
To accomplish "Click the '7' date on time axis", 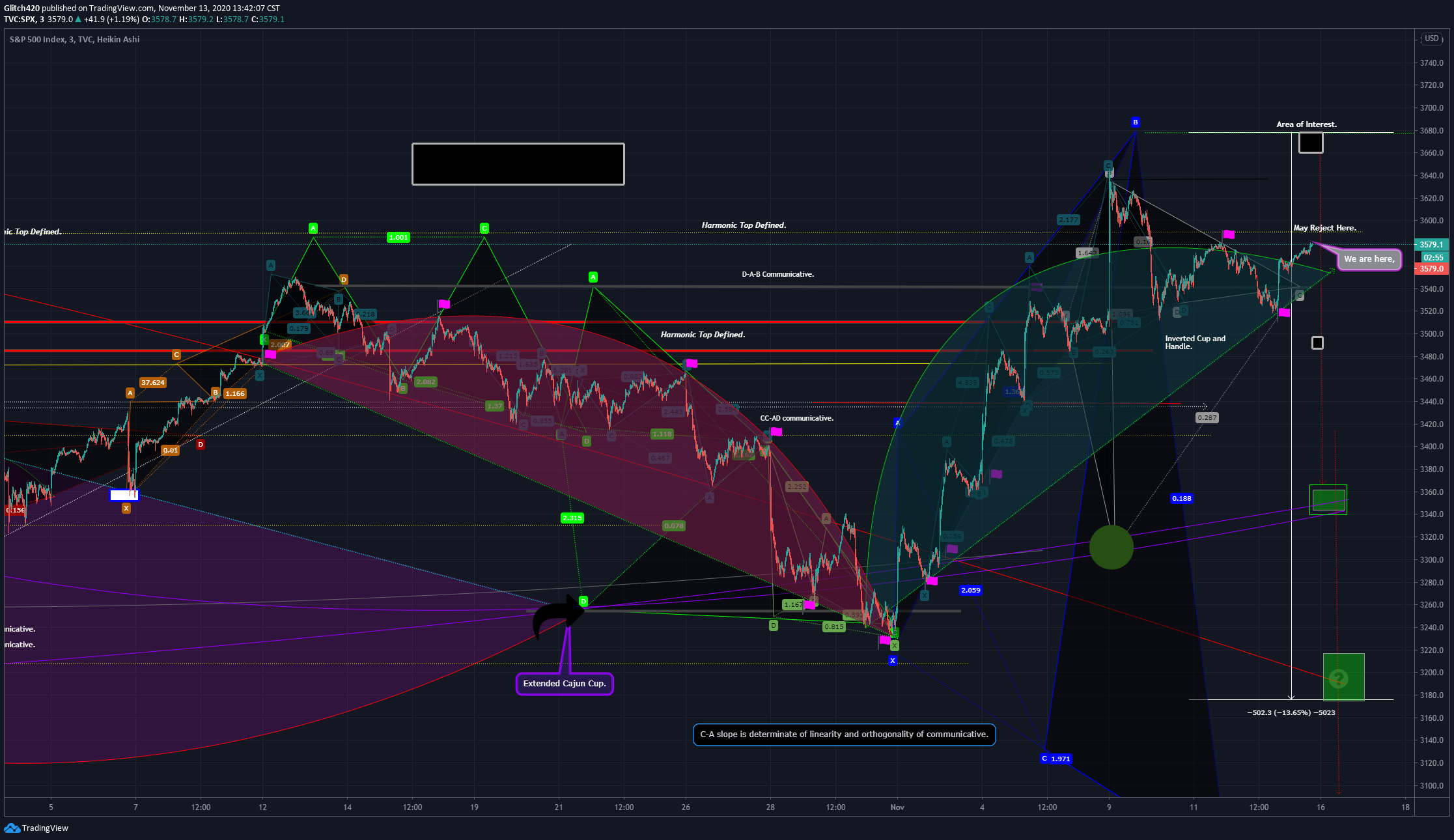I will pos(135,807).
